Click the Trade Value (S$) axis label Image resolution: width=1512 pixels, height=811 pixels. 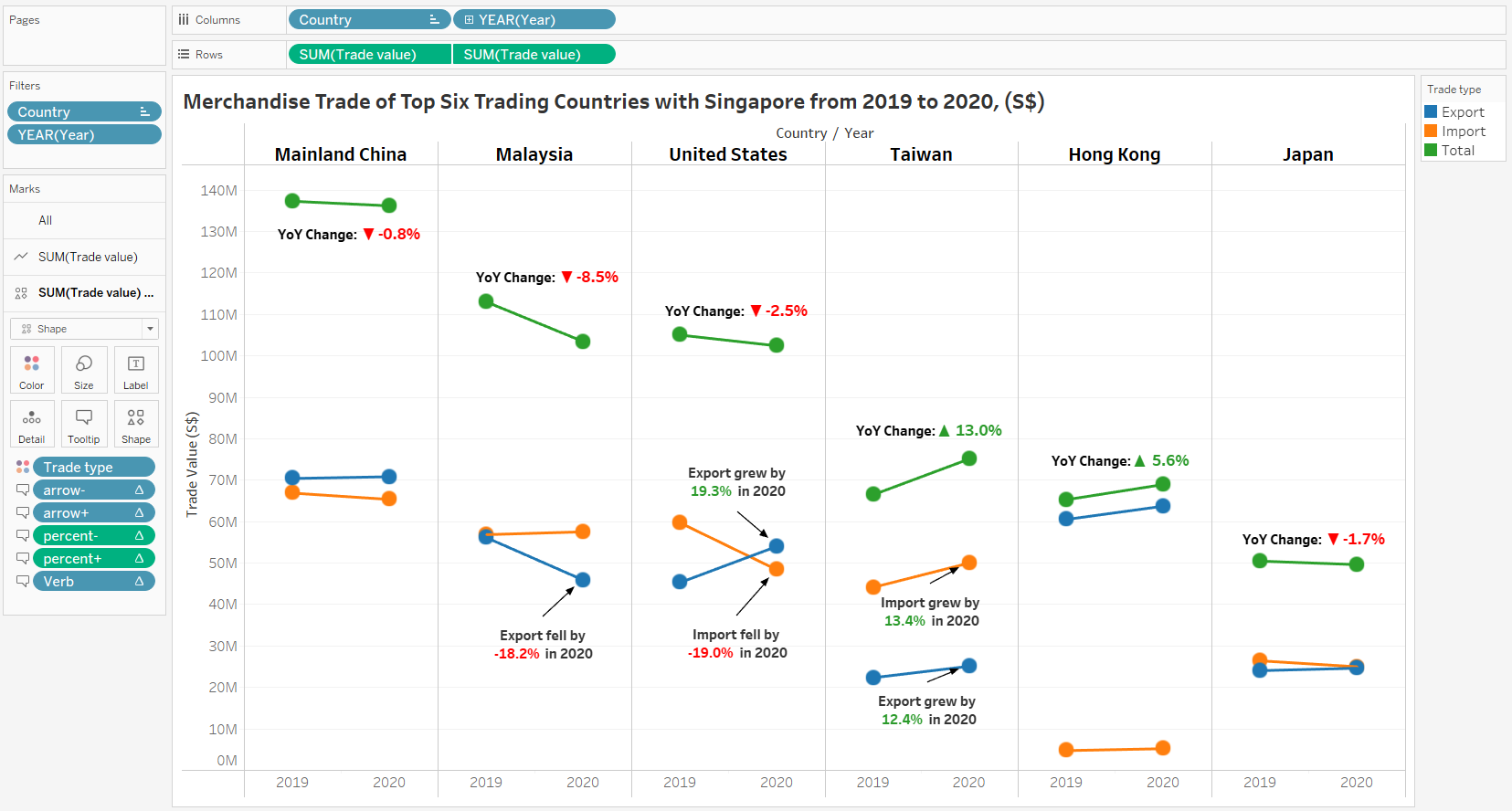point(192,464)
